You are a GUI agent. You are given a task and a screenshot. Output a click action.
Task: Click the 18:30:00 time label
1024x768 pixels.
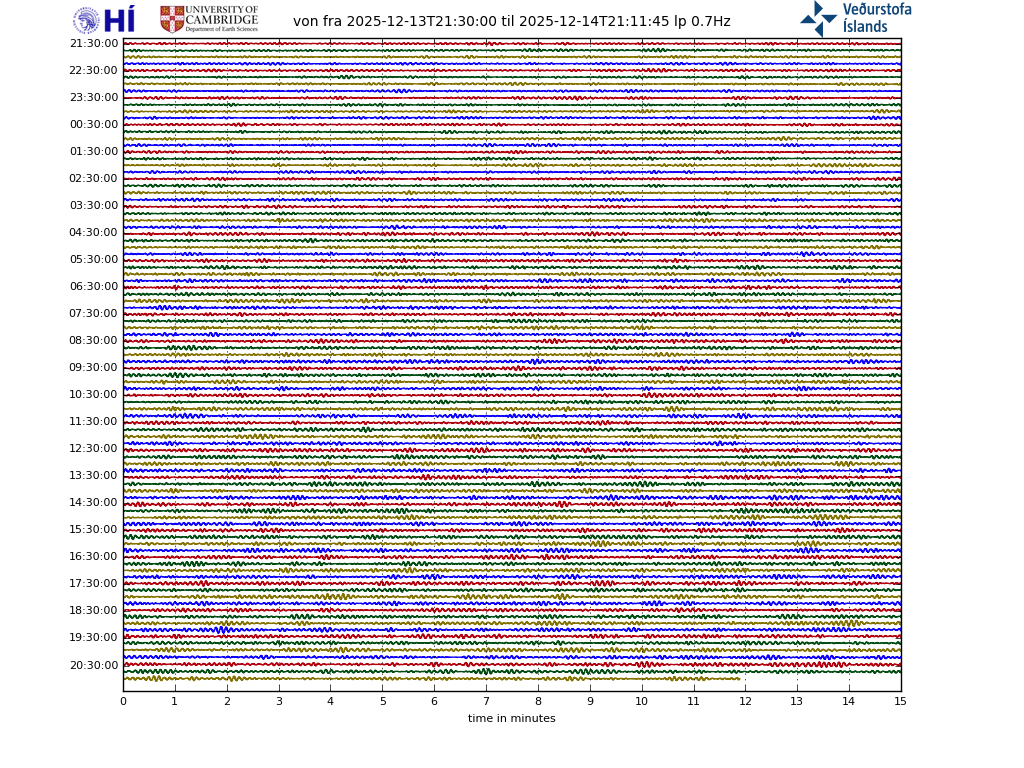click(94, 610)
